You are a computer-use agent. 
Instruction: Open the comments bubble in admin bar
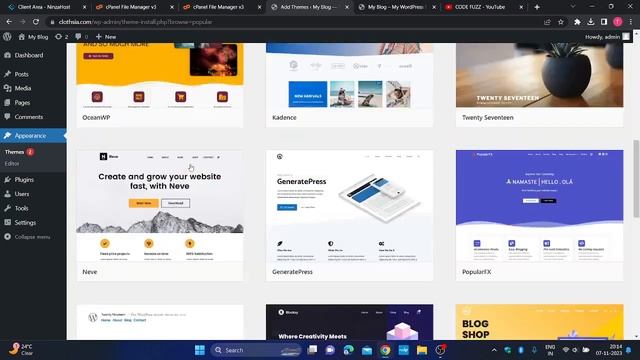(x=81, y=37)
